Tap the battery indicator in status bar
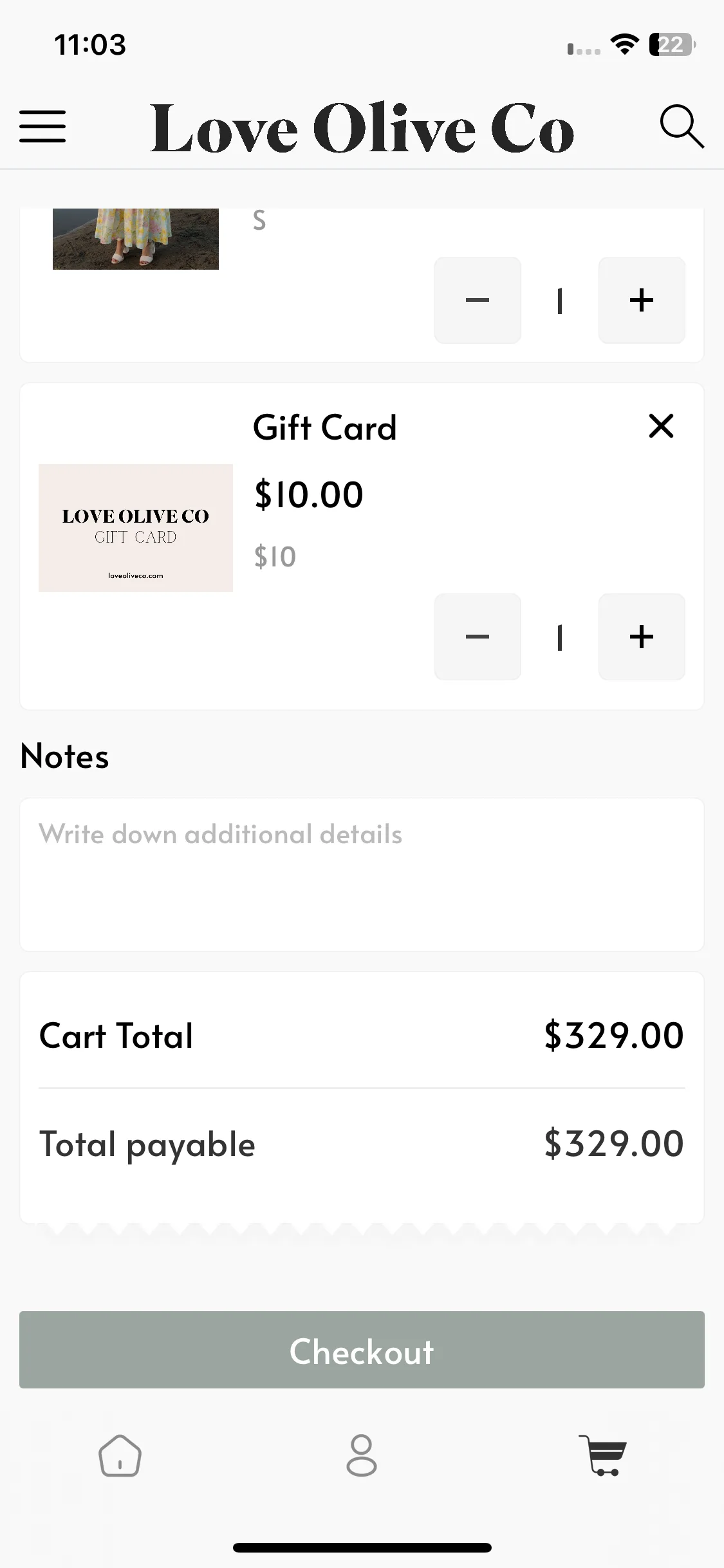This screenshot has width=724, height=1568. 673,44
